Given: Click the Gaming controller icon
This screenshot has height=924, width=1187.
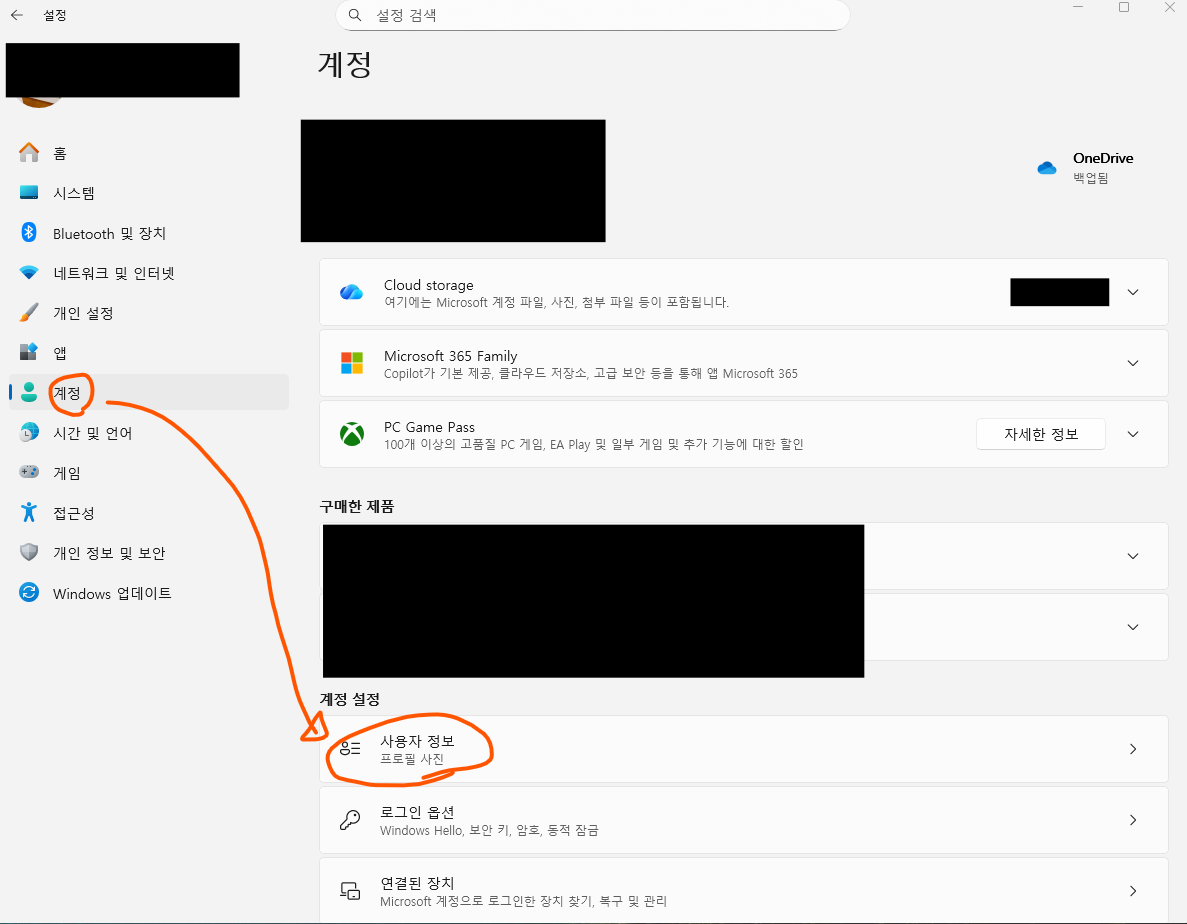Looking at the screenshot, I should click(x=29, y=472).
